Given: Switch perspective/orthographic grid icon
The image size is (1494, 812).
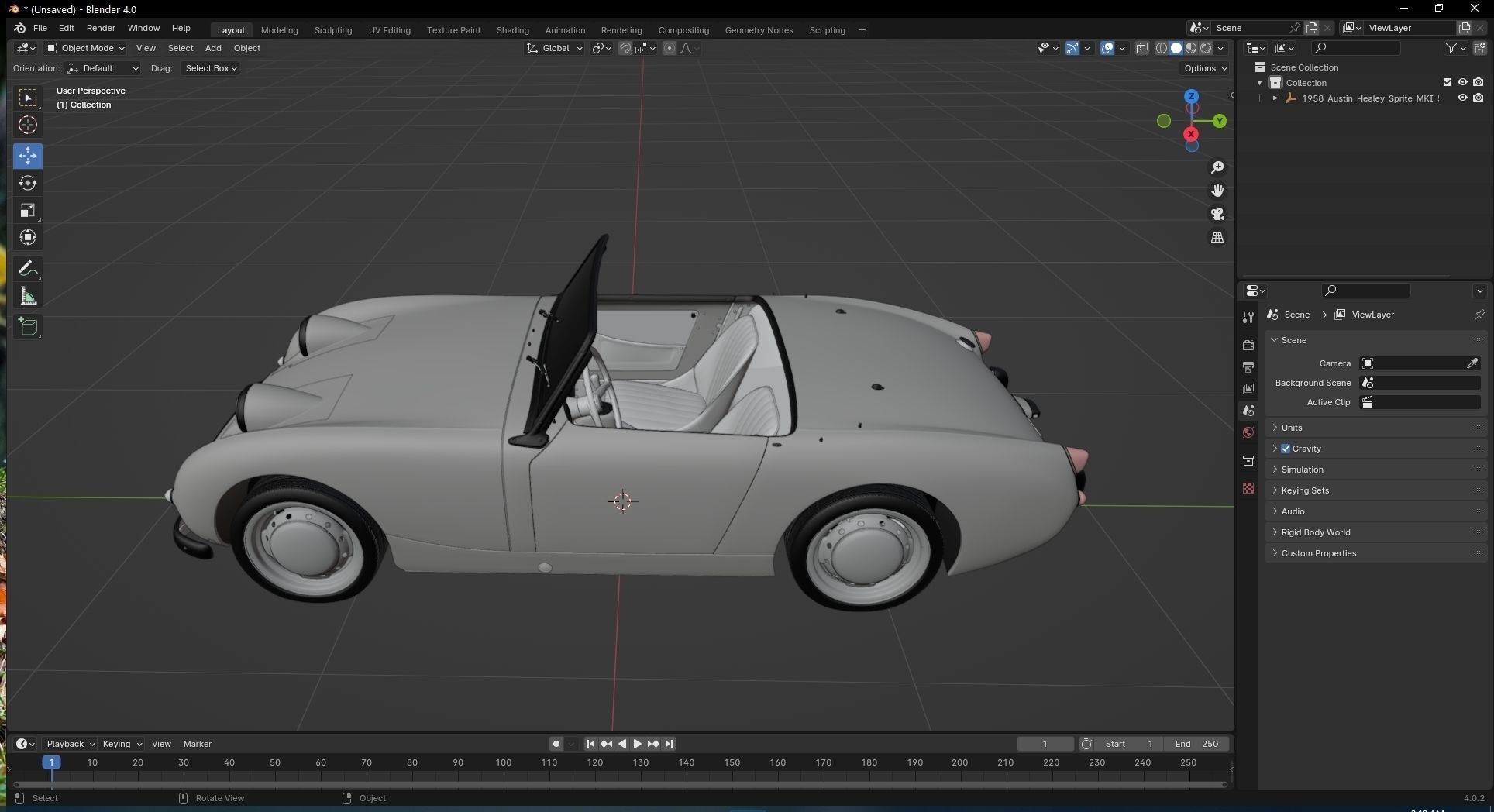Looking at the screenshot, I should pyautogui.click(x=1217, y=237).
